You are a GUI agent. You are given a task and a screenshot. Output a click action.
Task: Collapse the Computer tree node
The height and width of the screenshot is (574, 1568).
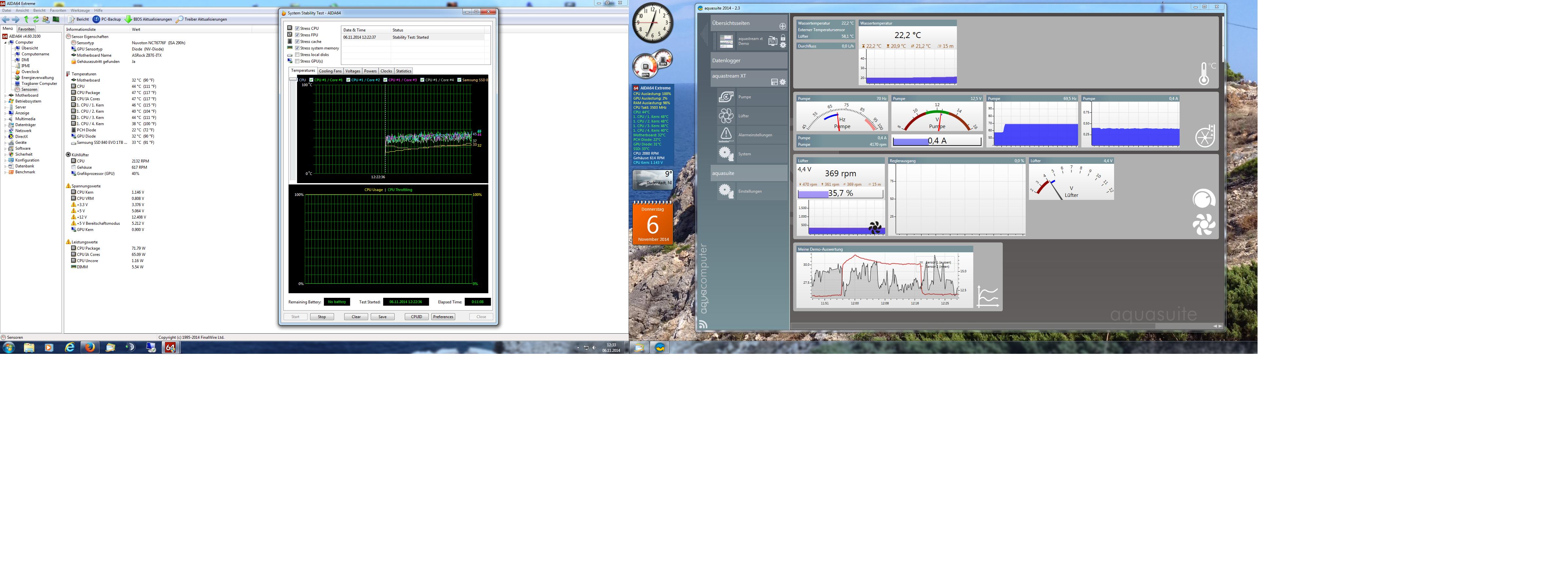point(6,43)
